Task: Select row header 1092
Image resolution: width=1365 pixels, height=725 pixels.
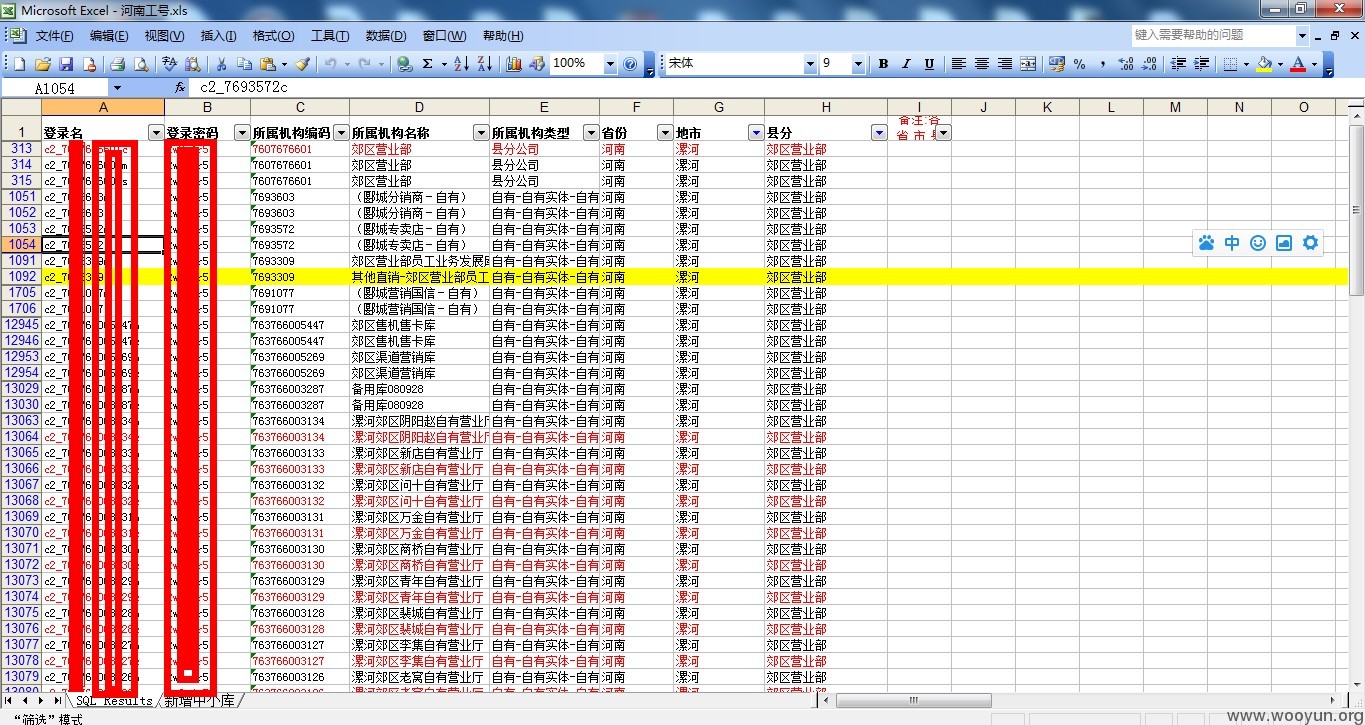Action: (21, 277)
